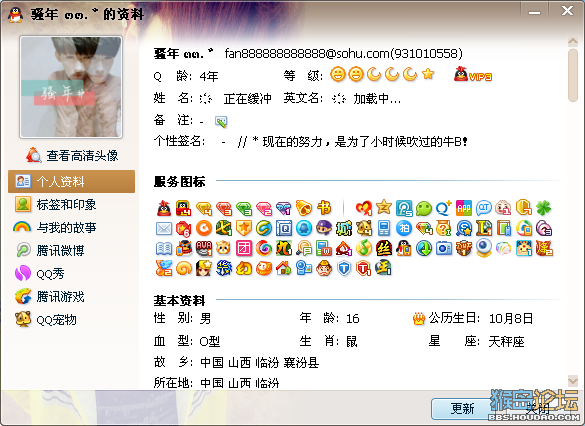Click the green chat bubble service icon
The height and width of the screenshot is (426, 585).
[x=424, y=208]
